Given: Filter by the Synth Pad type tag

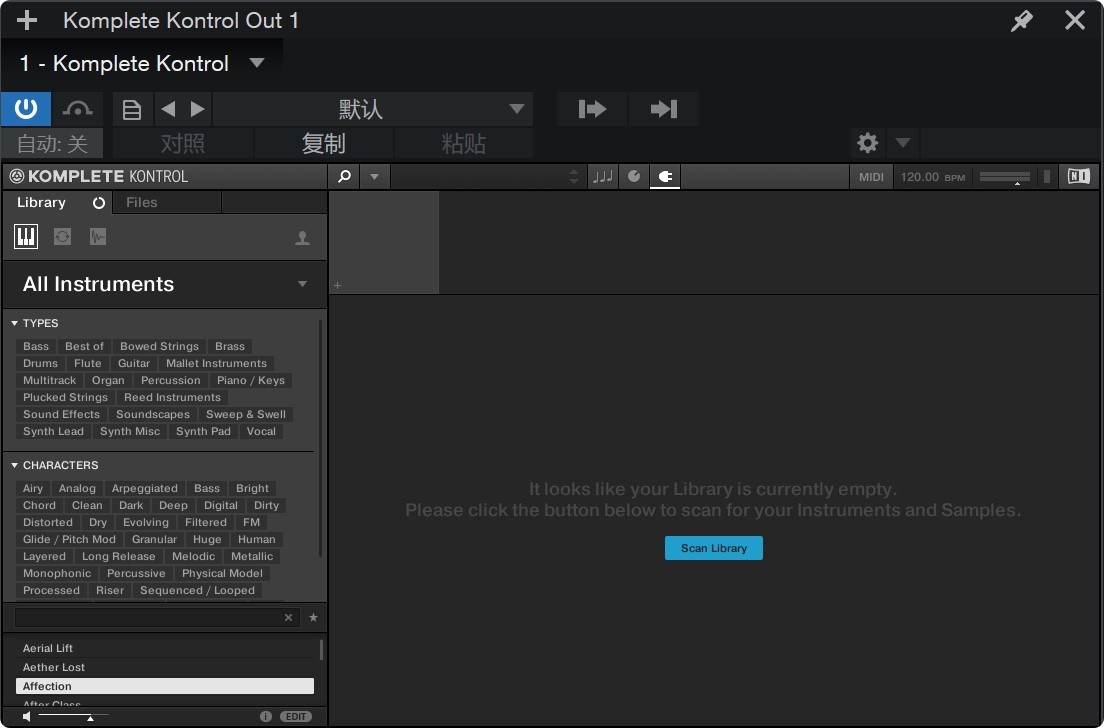Looking at the screenshot, I should tap(203, 431).
